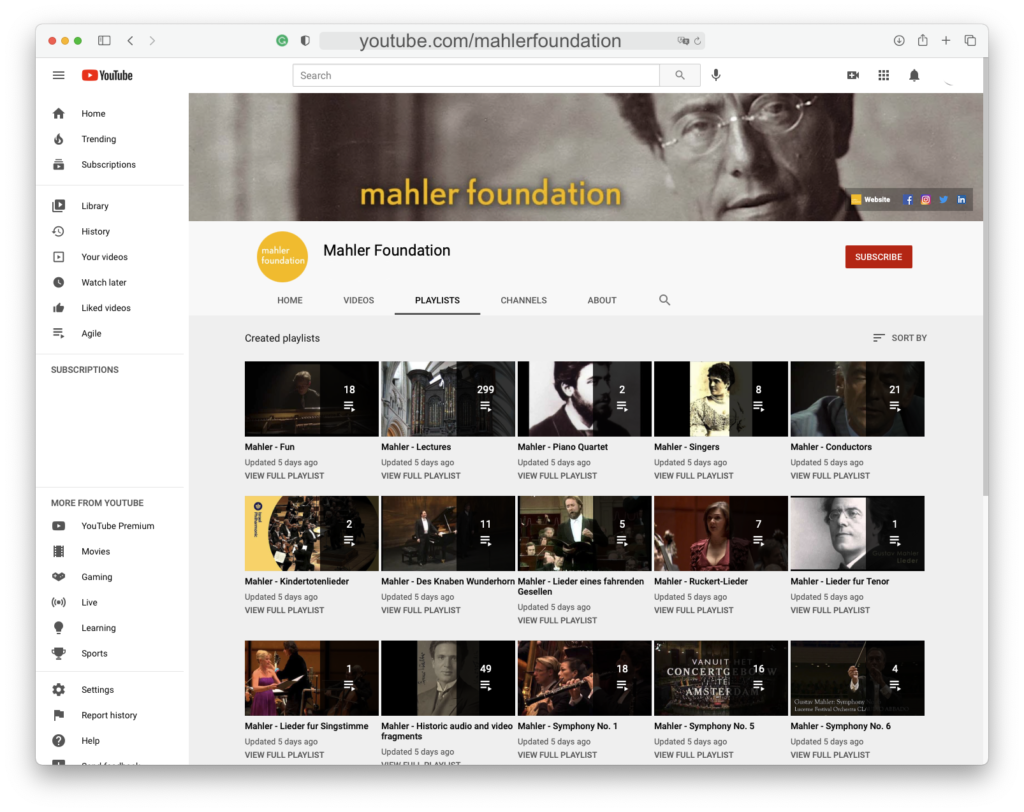Image resolution: width=1024 pixels, height=812 pixels.
Task: Open the Mahler - Symphony No. 1 playlist thumbnail
Action: click(583, 677)
